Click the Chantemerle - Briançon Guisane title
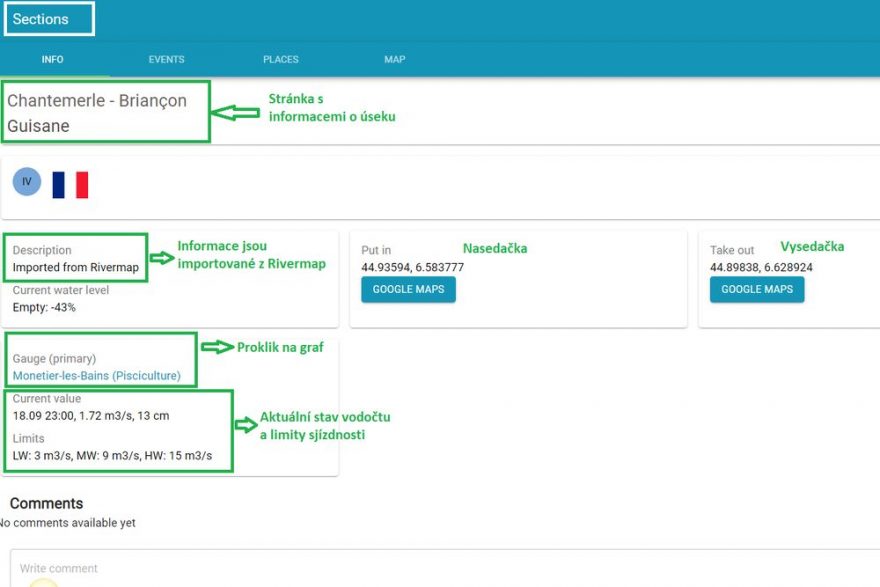The height and width of the screenshot is (587, 880). click(97, 113)
